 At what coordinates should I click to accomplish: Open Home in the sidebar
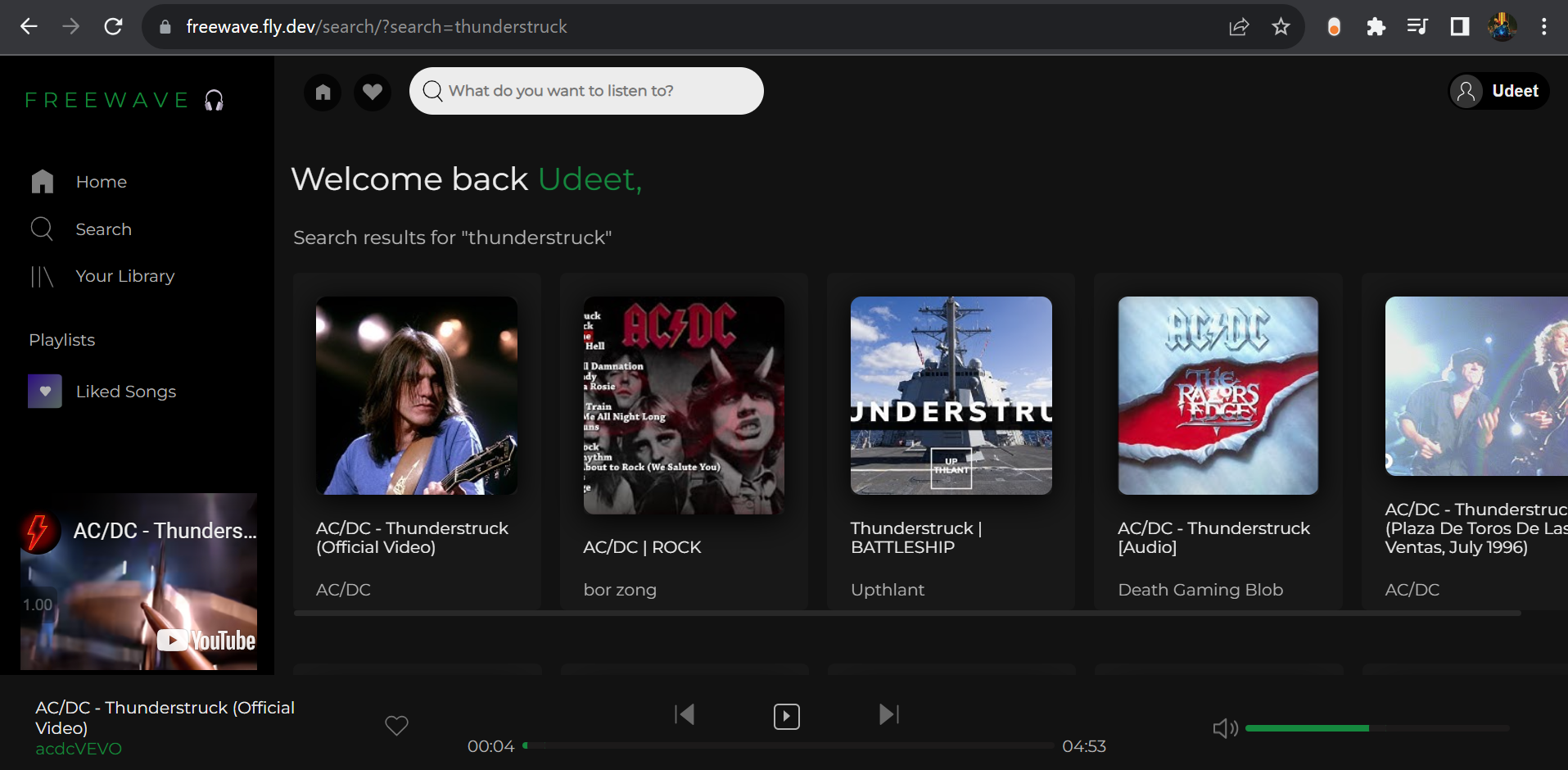(79, 182)
